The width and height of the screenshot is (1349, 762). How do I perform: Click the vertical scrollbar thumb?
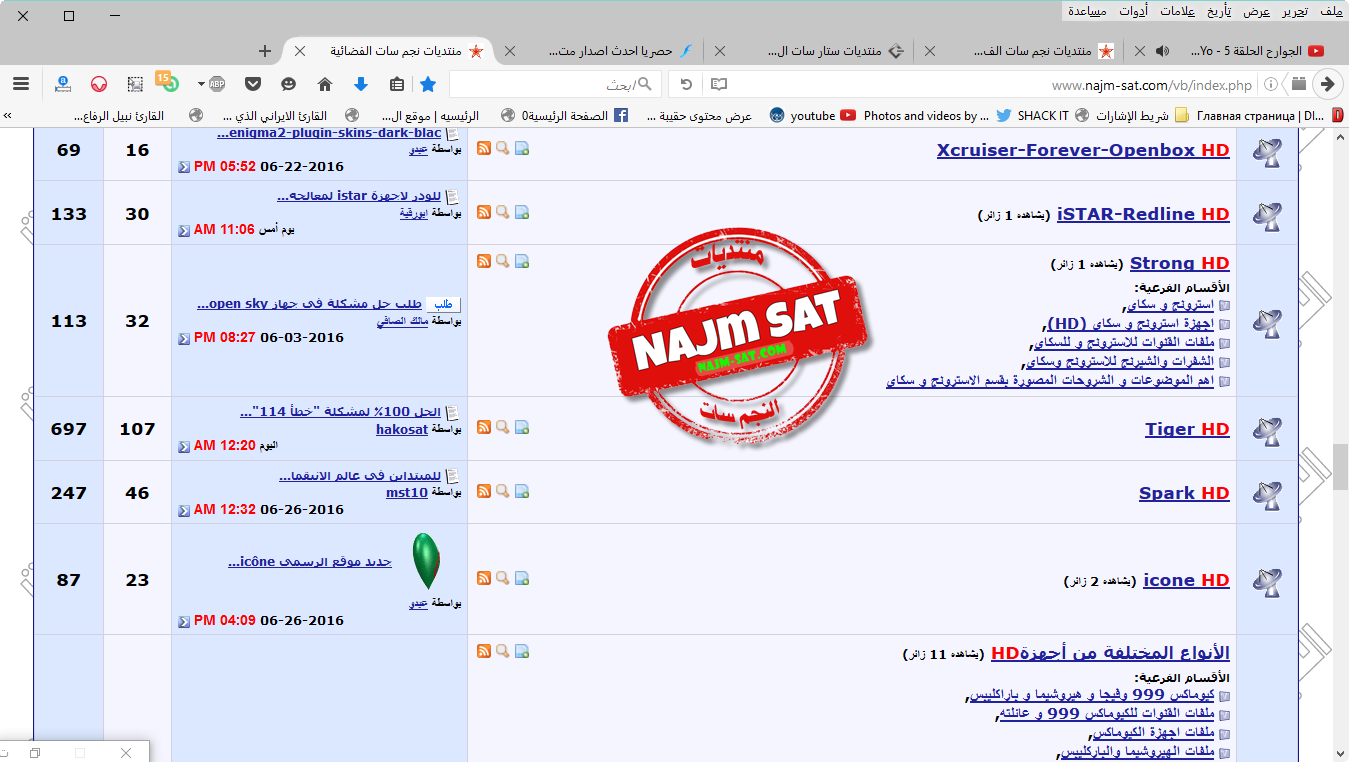coord(1340,465)
